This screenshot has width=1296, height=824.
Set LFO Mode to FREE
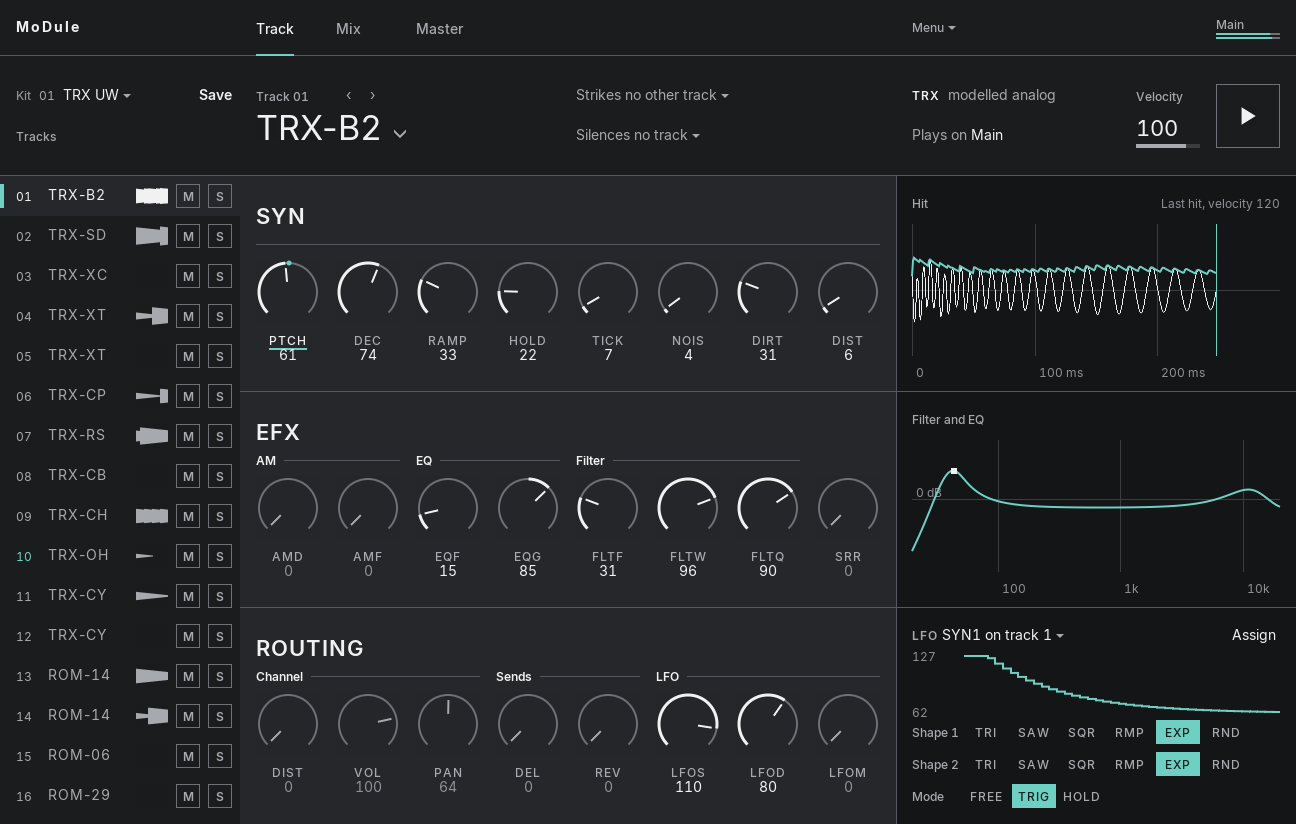point(986,797)
